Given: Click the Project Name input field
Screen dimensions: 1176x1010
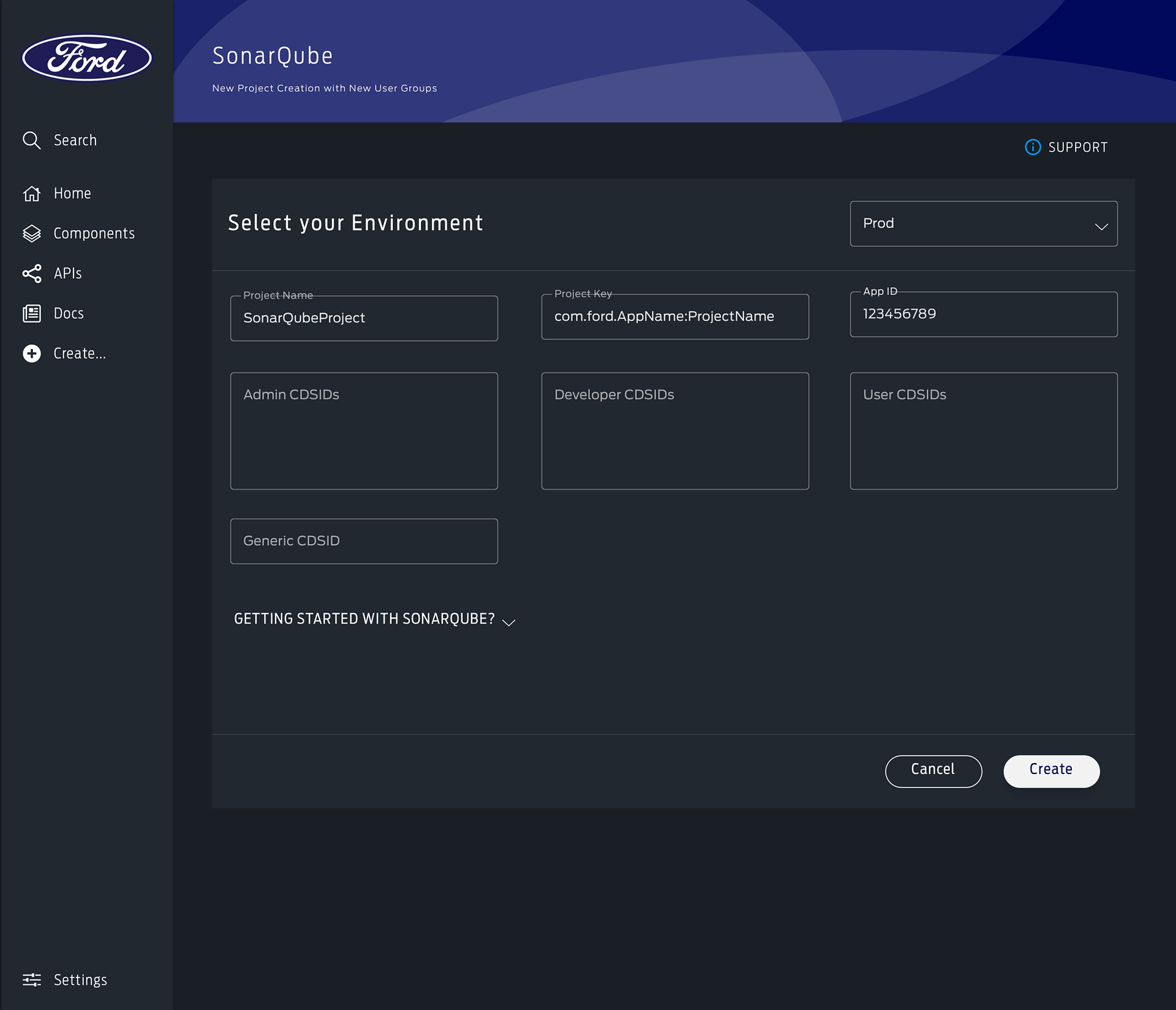Looking at the screenshot, I should coord(364,318).
